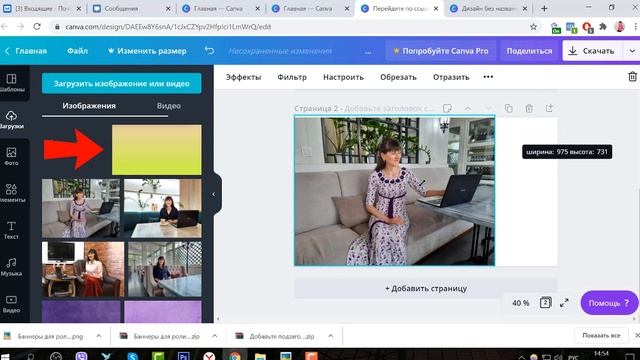Delete page 2 with page trash icon
This screenshot has height=360, width=640.
click(x=529, y=108)
